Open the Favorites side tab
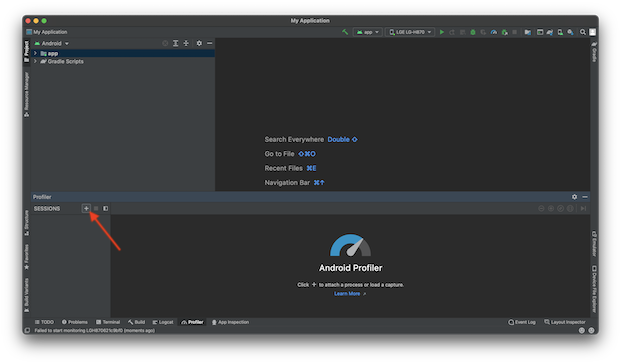621x364 pixels. [27, 257]
